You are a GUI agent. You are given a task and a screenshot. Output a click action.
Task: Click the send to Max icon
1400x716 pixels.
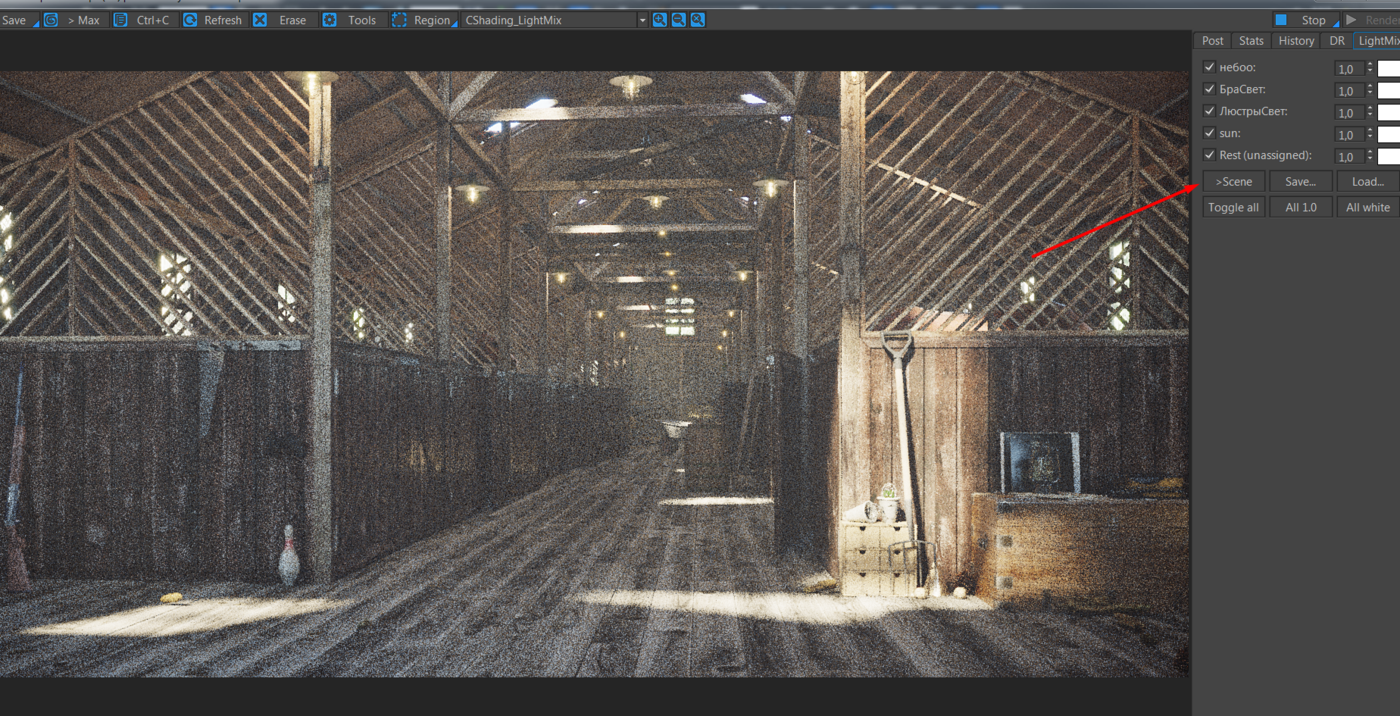pos(51,20)
